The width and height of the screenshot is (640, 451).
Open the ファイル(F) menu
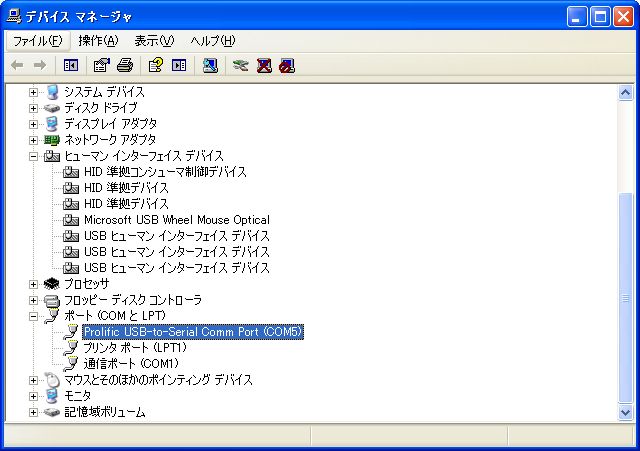38,41
